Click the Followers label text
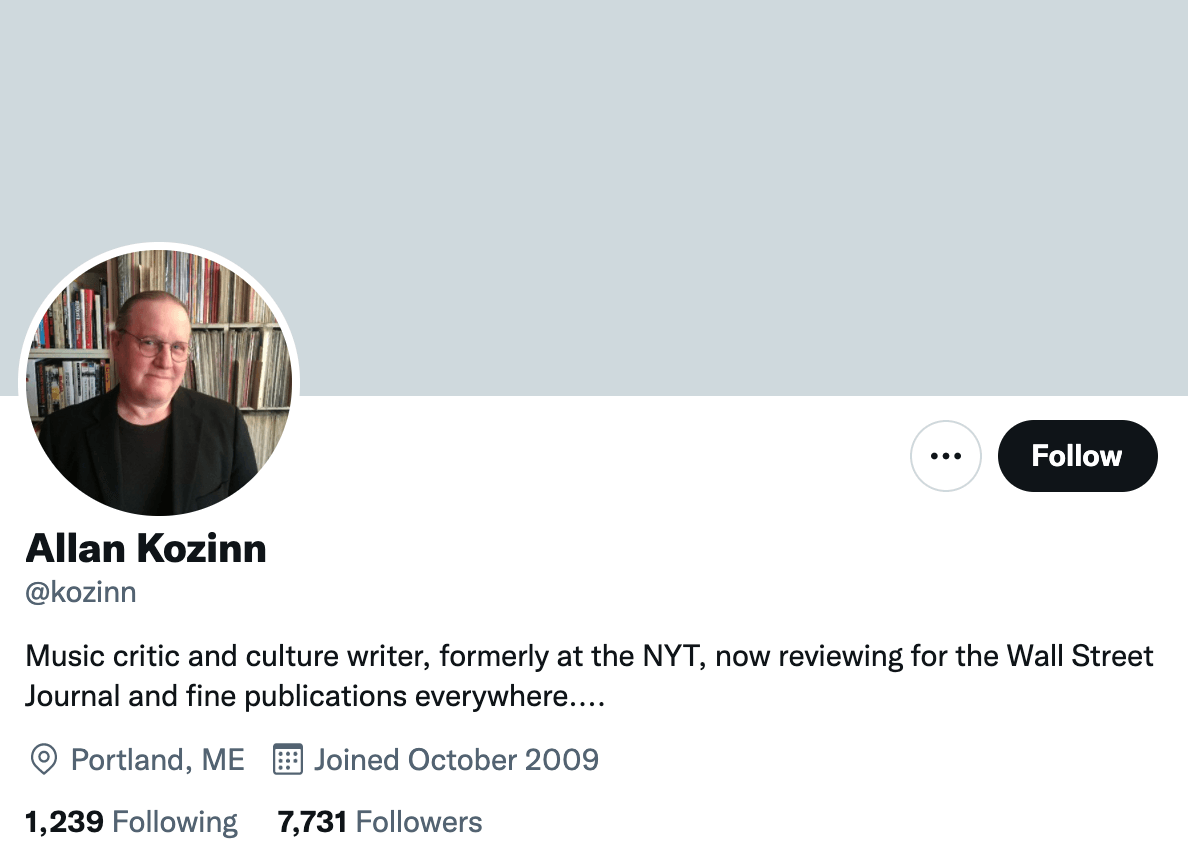Viewport: 1188px width, 850px height. point(418,821)
